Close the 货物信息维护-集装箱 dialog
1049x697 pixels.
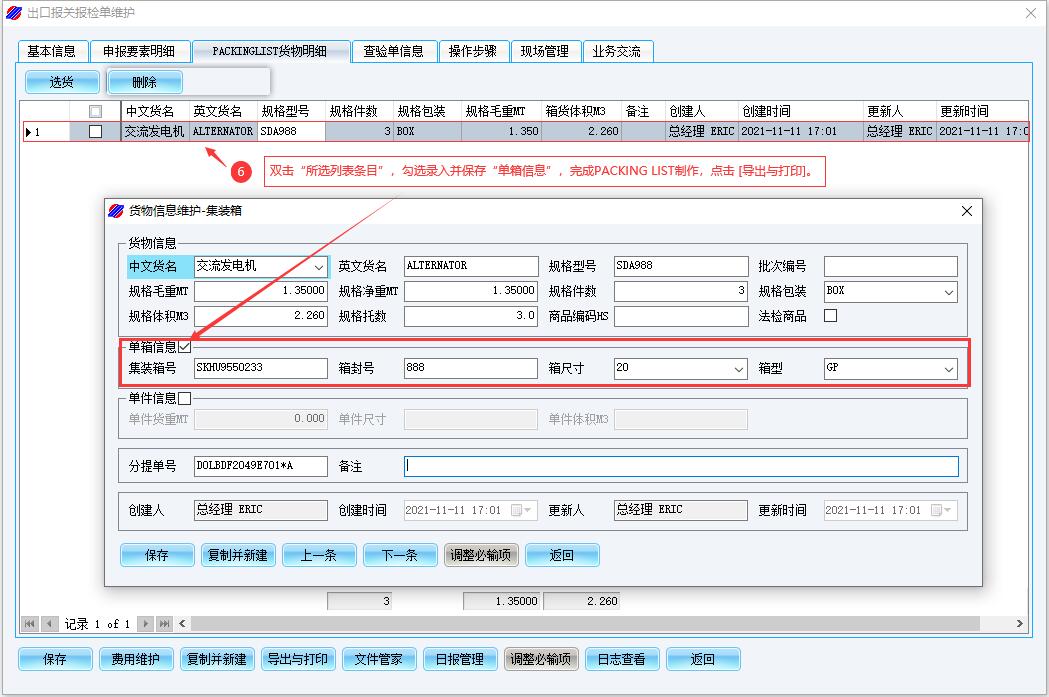coord(966,211)
